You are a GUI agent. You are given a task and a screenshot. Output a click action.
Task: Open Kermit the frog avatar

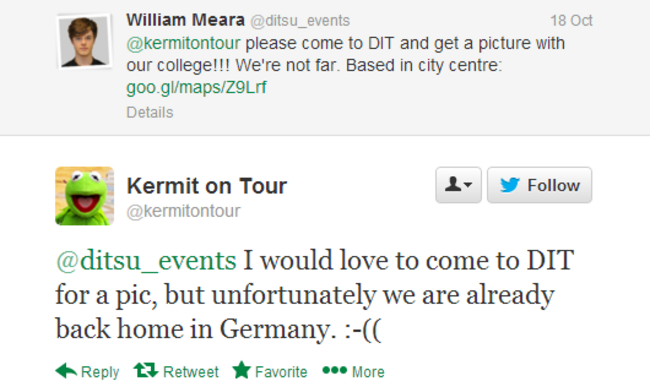click(x=85, y=196)
